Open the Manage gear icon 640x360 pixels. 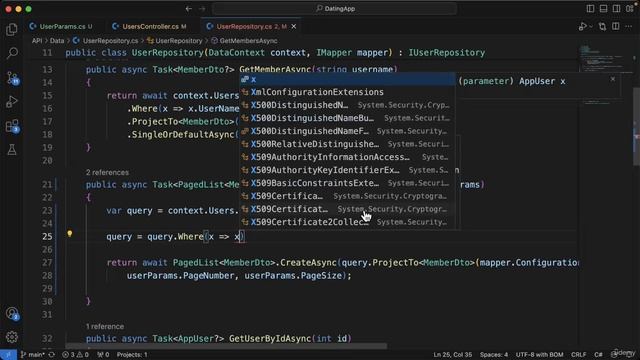12,337
